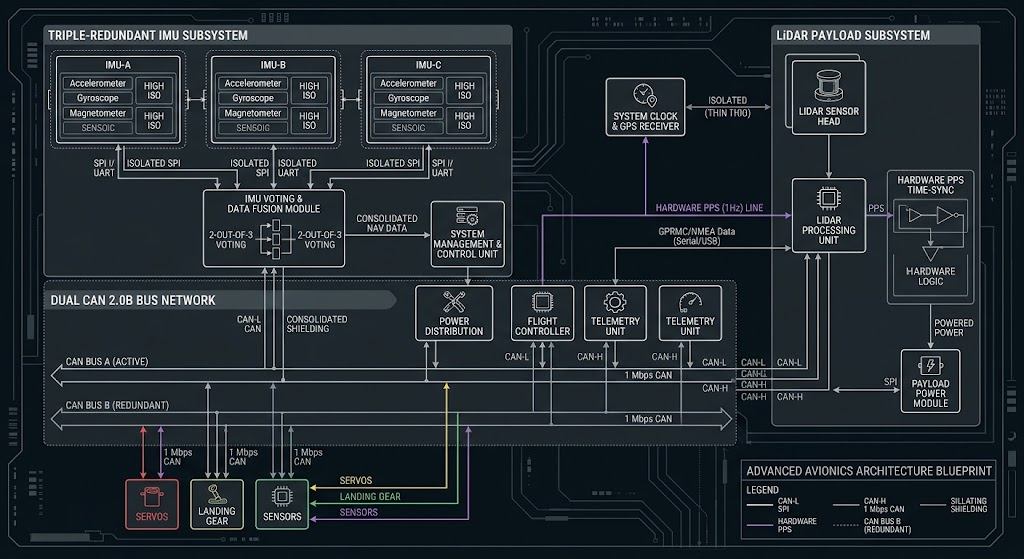Click the "CAN-L CAN" label beside Consolidated Shielding
1024x559 pixels.
point(249,324)
